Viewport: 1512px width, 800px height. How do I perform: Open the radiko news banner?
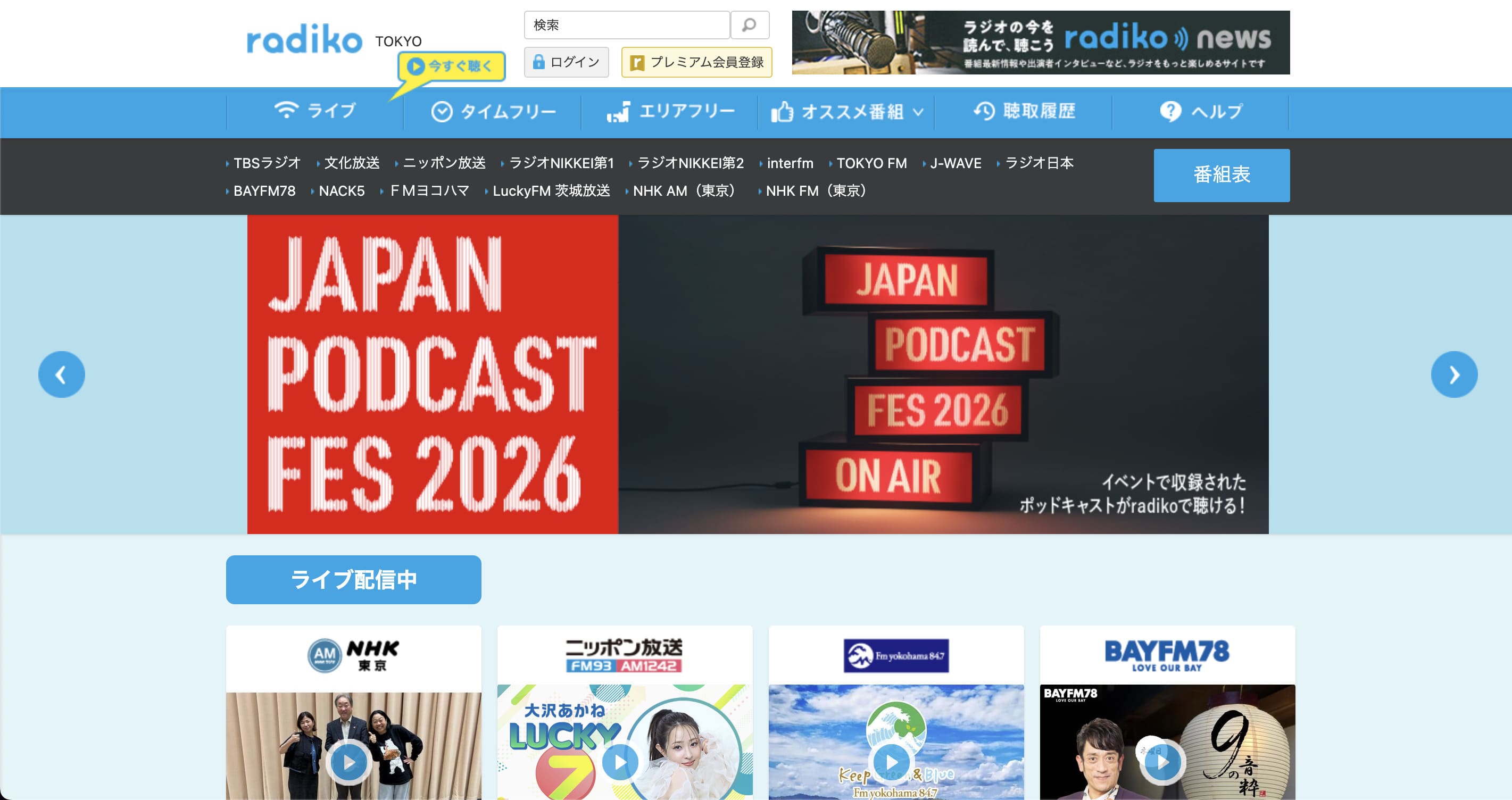pyautogui.click(x=1041, y=42)
